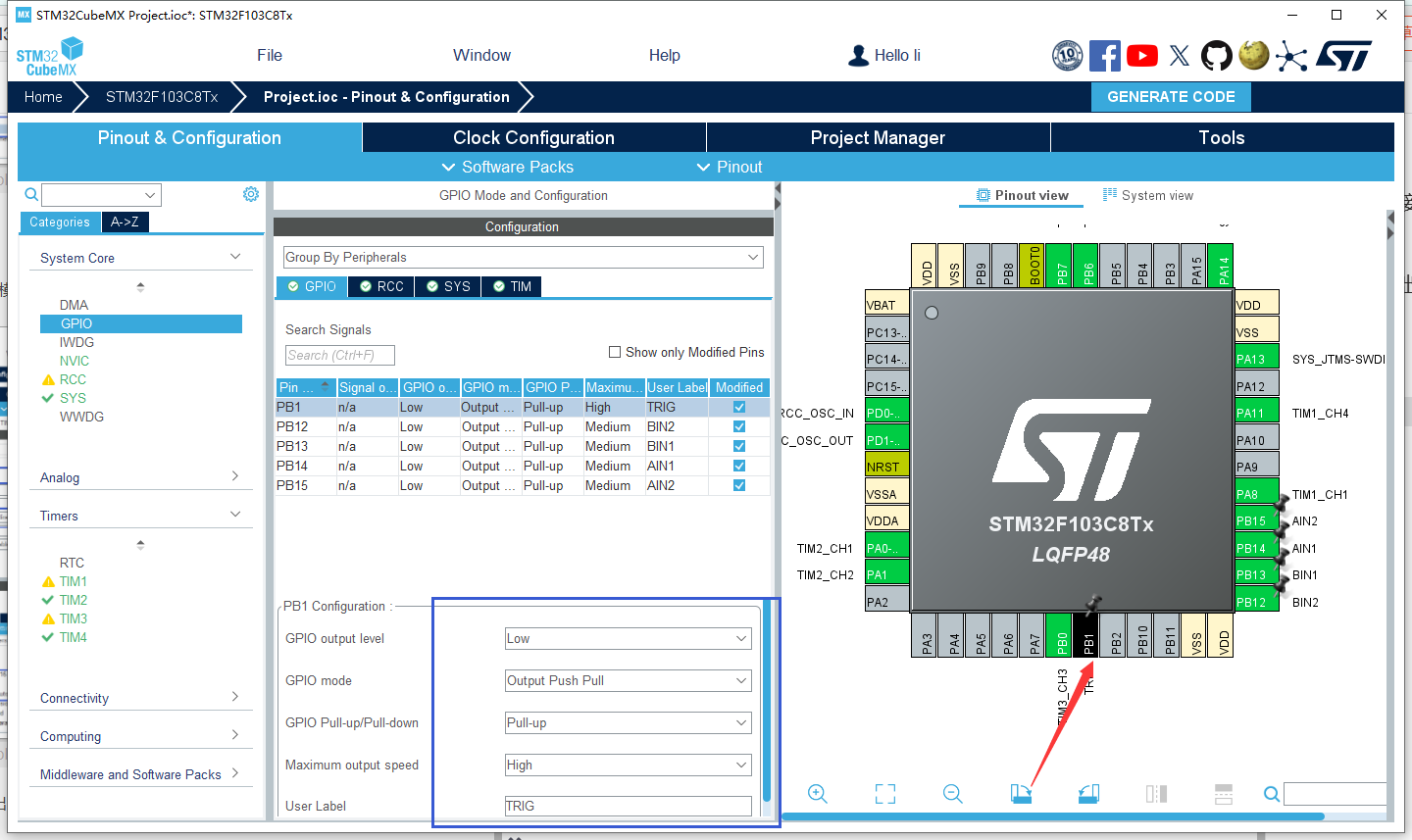Viewport: 1412px width, 840px height.
Task: Click the user account icon
Action: 858,56
